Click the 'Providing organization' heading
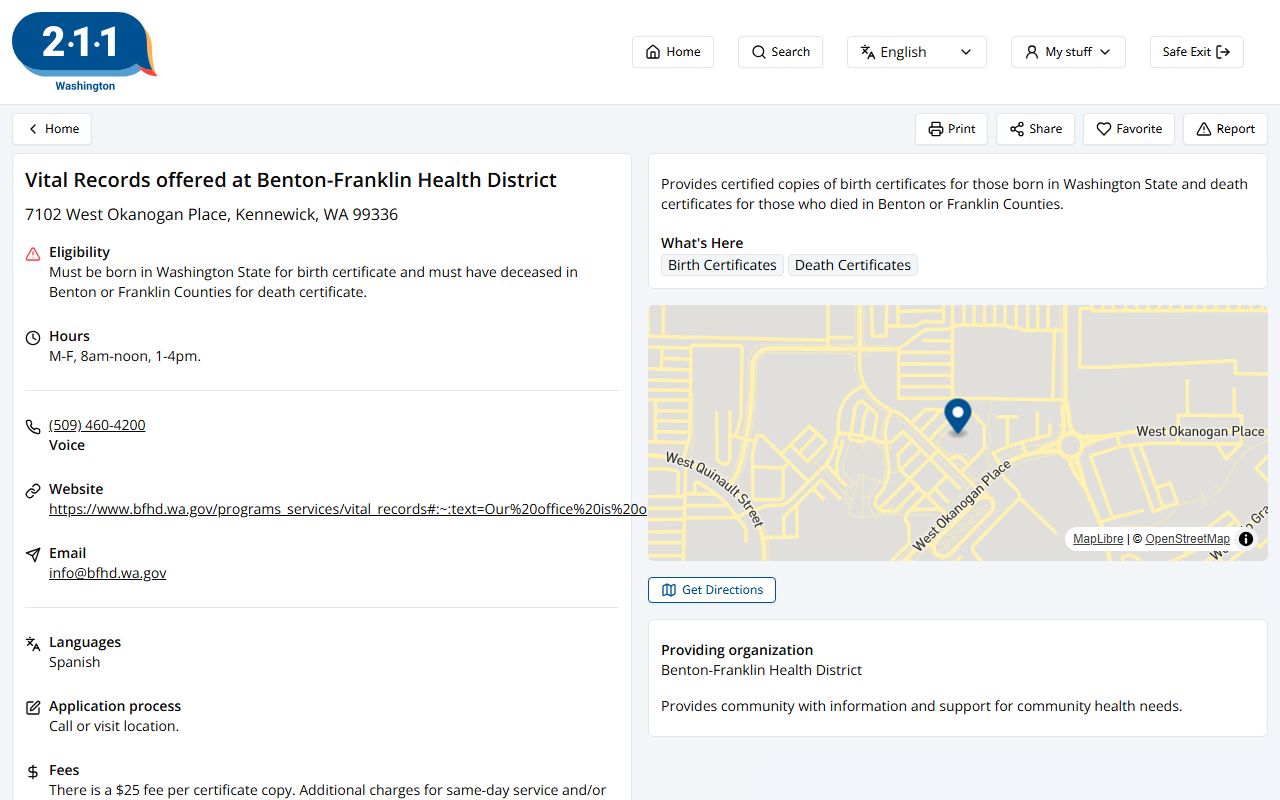The image size is (1280, 800). click(x=737, y=650)
